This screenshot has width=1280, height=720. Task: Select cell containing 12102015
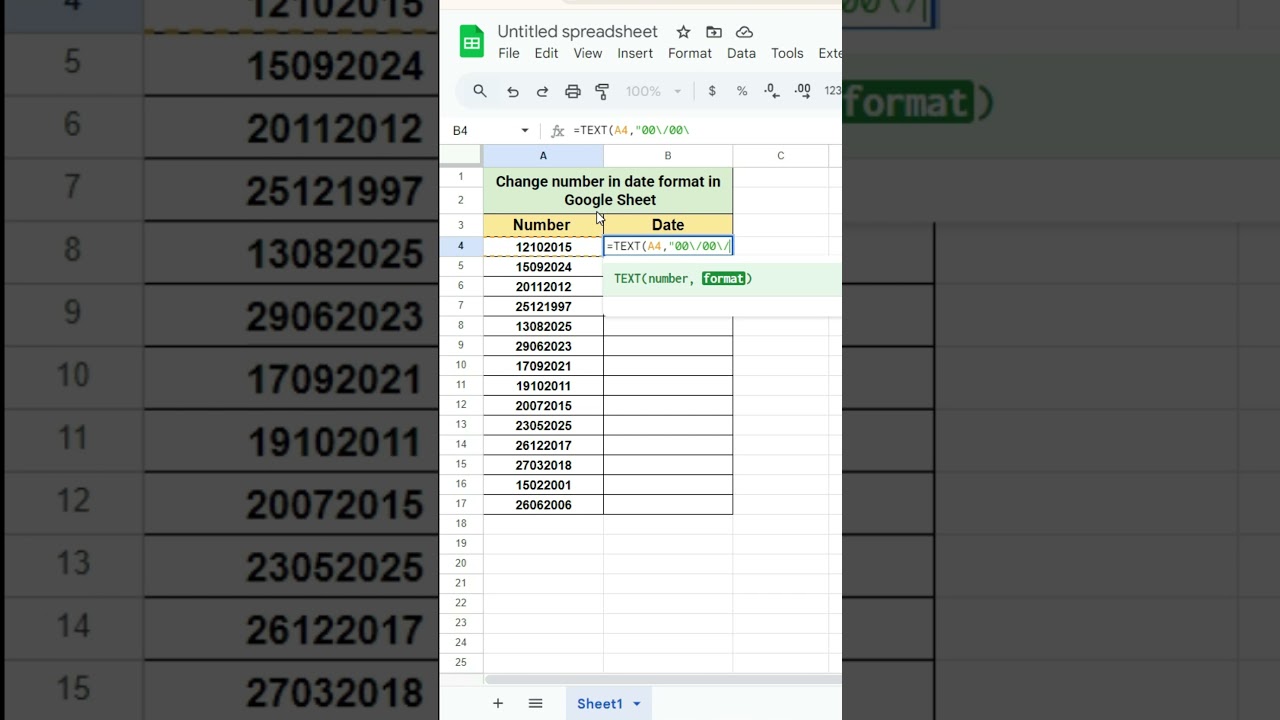click(543, 247)
